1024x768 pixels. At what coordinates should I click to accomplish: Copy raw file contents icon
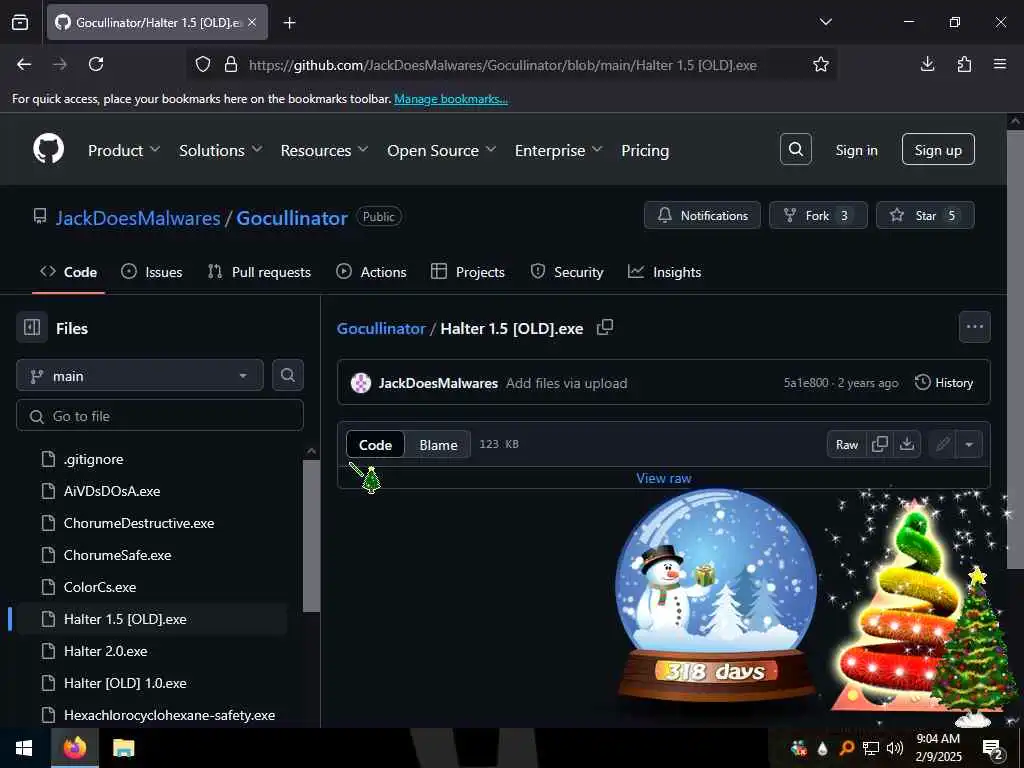tap(880, 445)
